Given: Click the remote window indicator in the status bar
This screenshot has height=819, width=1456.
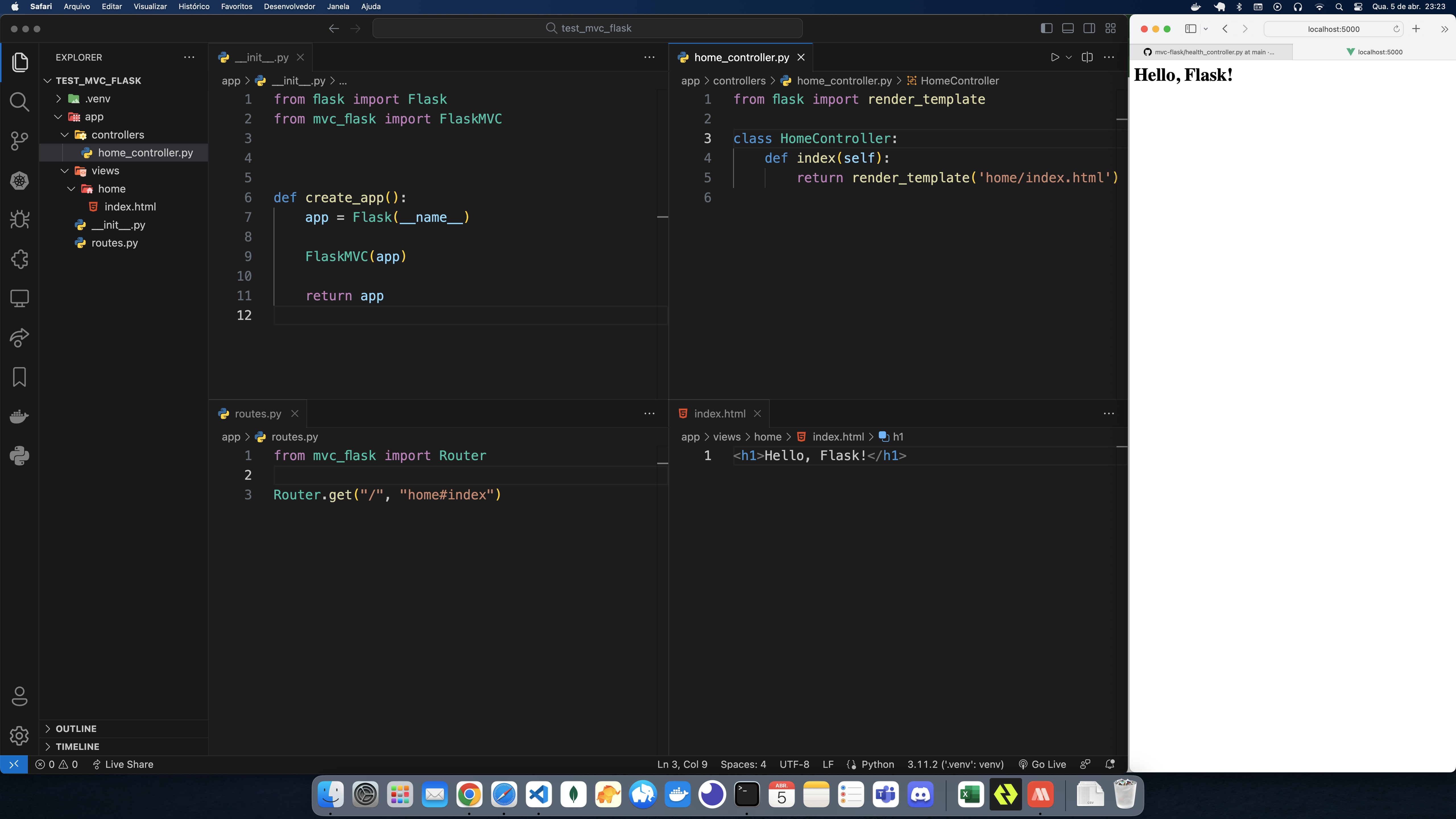Looking at the screenshot, I should point(14,765).
